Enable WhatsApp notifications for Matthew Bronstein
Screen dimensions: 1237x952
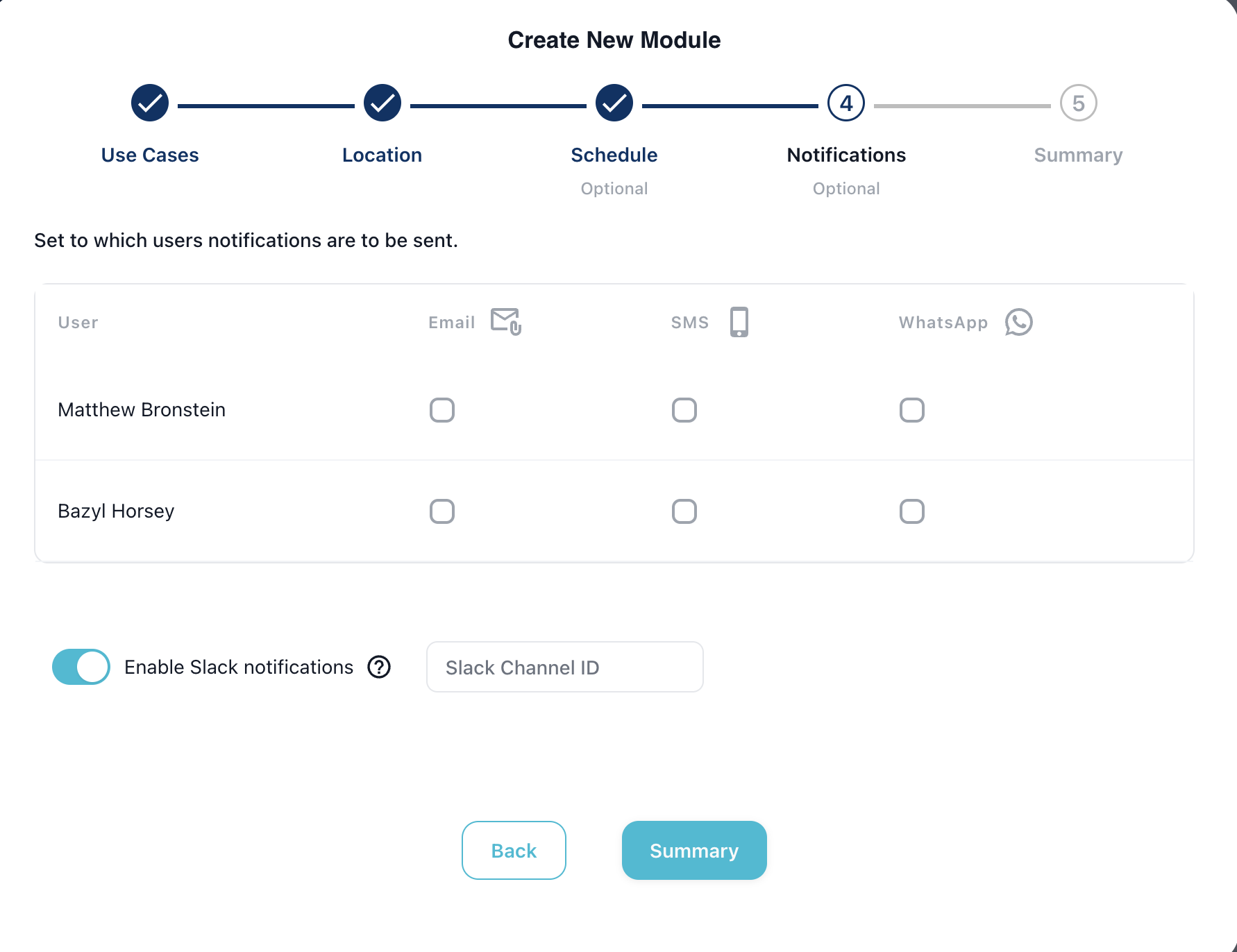point(911,410)
